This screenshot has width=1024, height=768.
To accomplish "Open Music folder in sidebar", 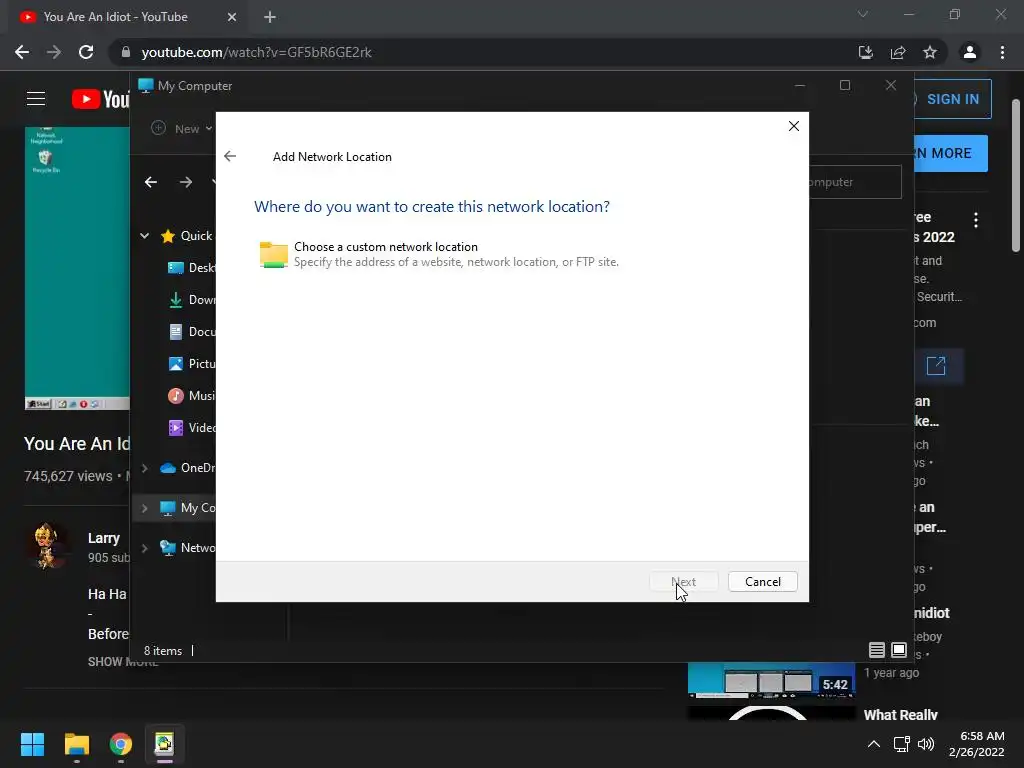I will 192,396.
